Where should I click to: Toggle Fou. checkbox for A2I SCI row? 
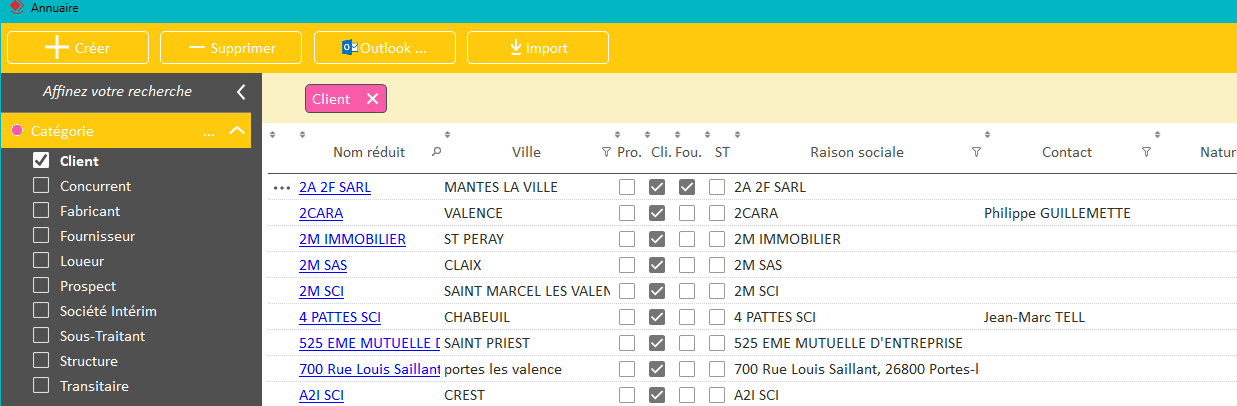(x=687, y=395)
